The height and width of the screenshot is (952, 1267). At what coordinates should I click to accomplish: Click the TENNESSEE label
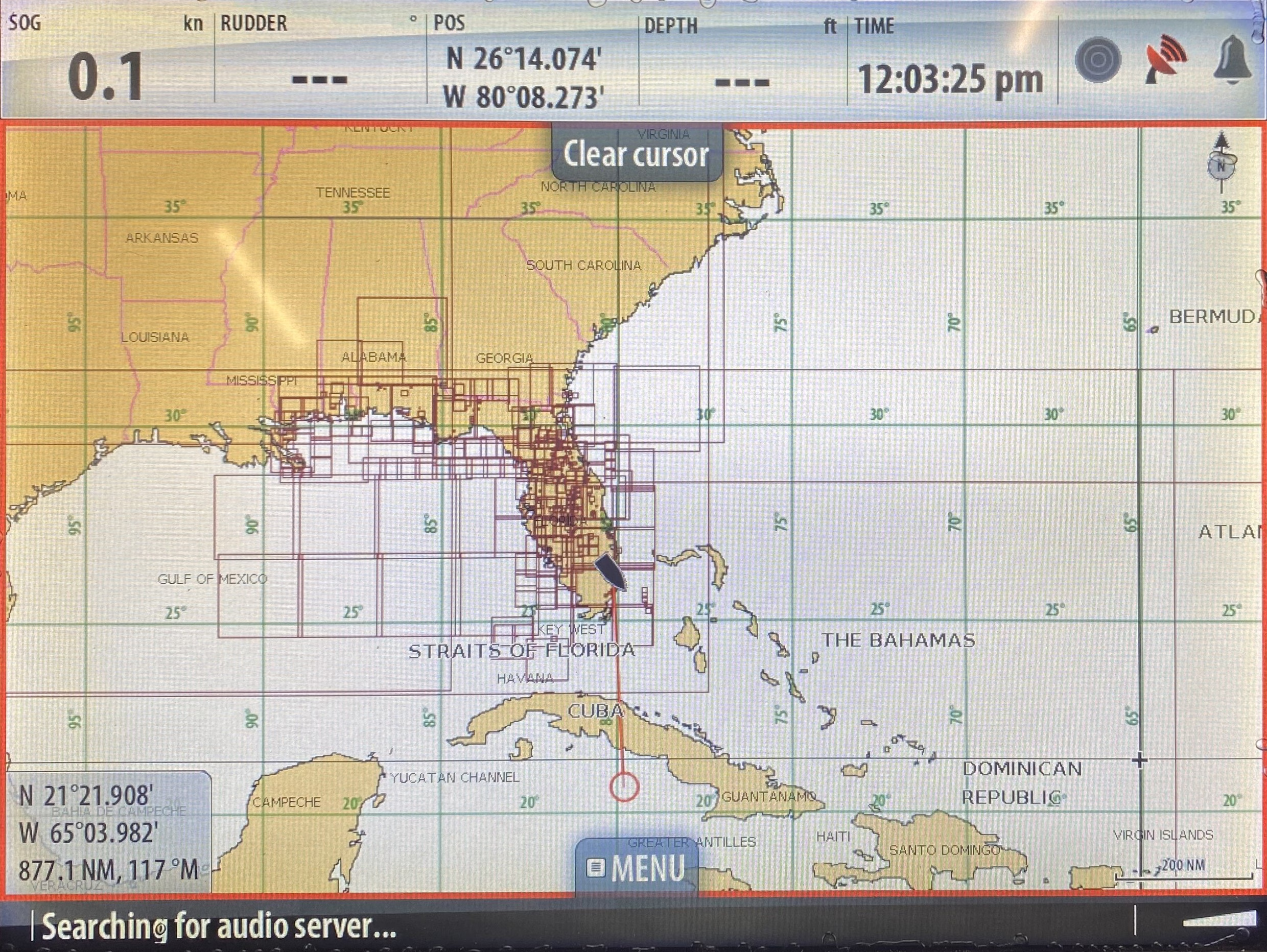(x=353, y=193)
